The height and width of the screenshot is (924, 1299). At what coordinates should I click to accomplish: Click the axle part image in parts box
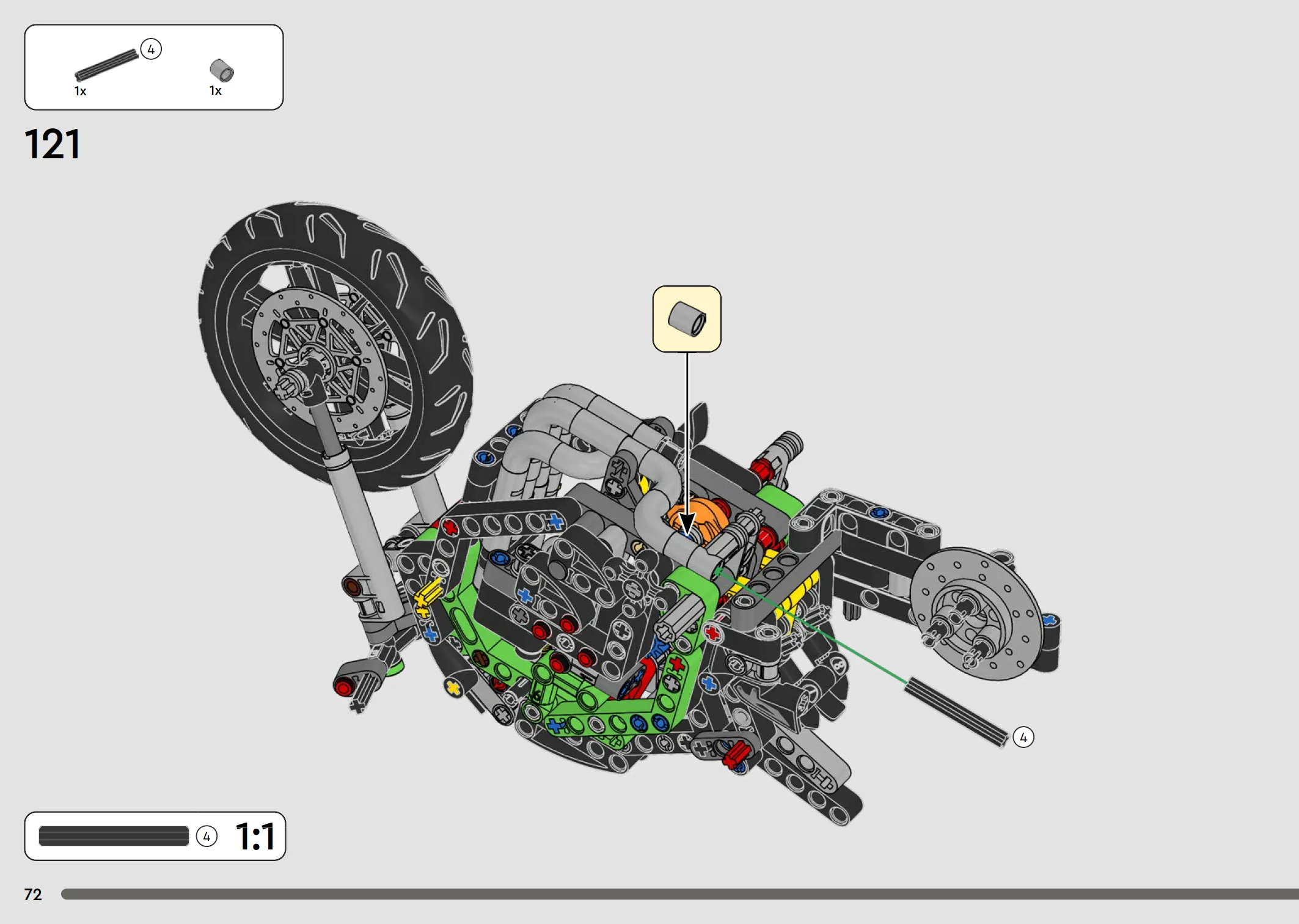pos(107,65)
